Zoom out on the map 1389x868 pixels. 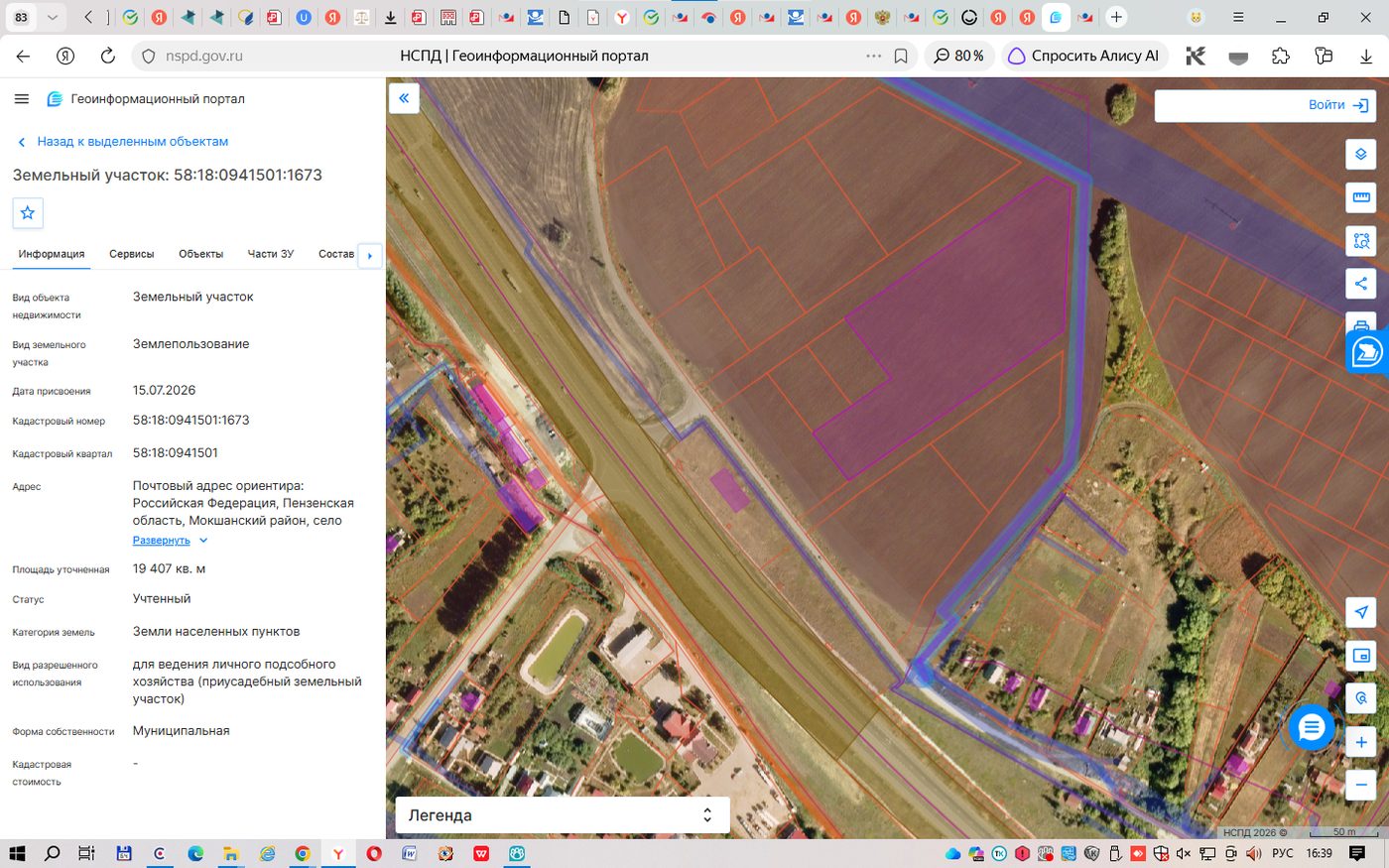tap(1361, 785)
